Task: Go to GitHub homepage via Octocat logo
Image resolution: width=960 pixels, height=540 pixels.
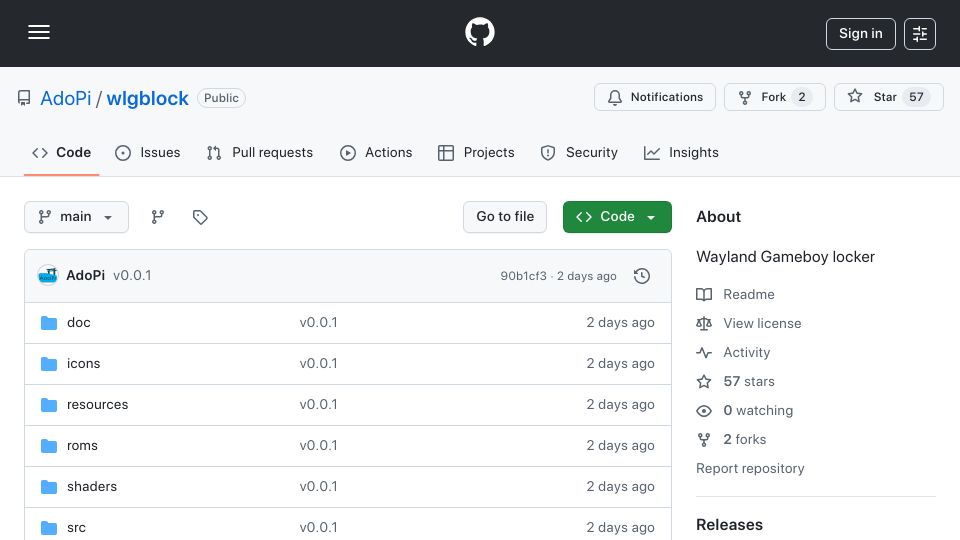Action: pyautogui.click(x=479, y=32)
